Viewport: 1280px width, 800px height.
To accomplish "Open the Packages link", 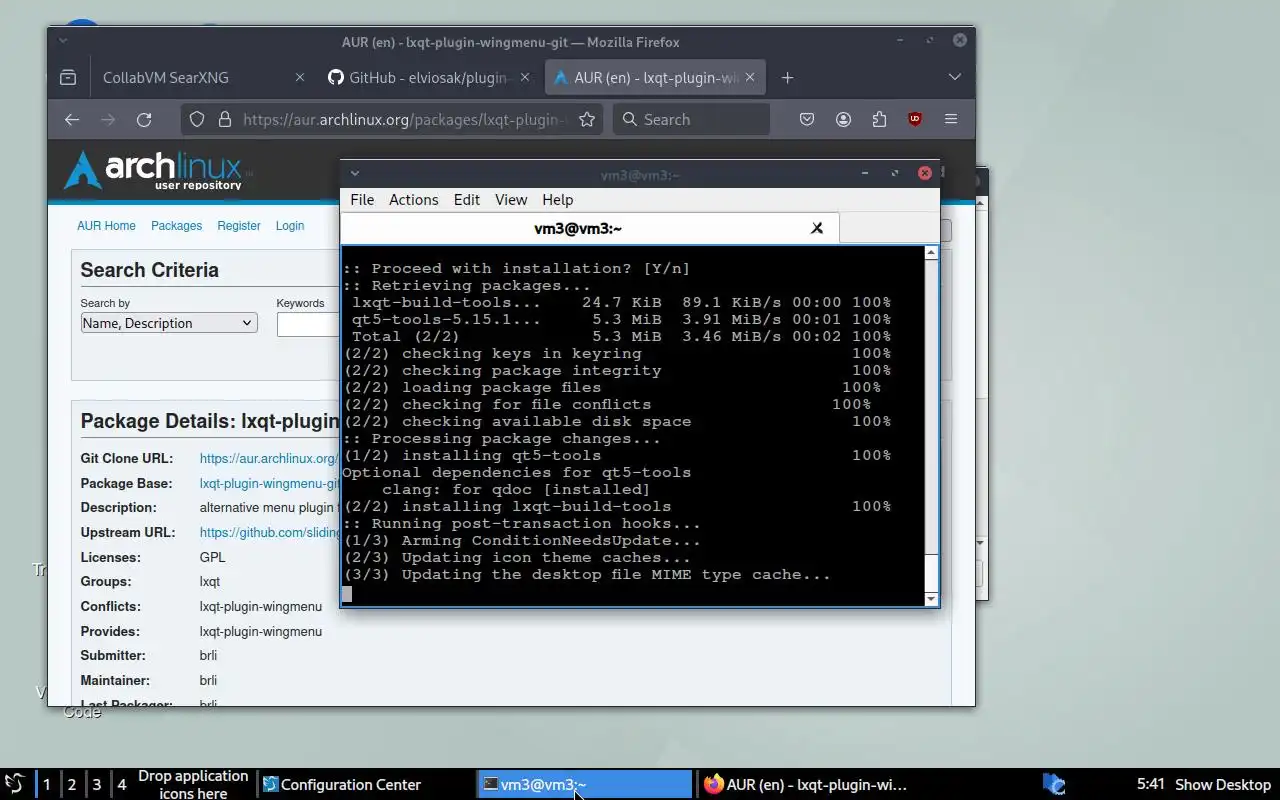I will coord(176,226).
